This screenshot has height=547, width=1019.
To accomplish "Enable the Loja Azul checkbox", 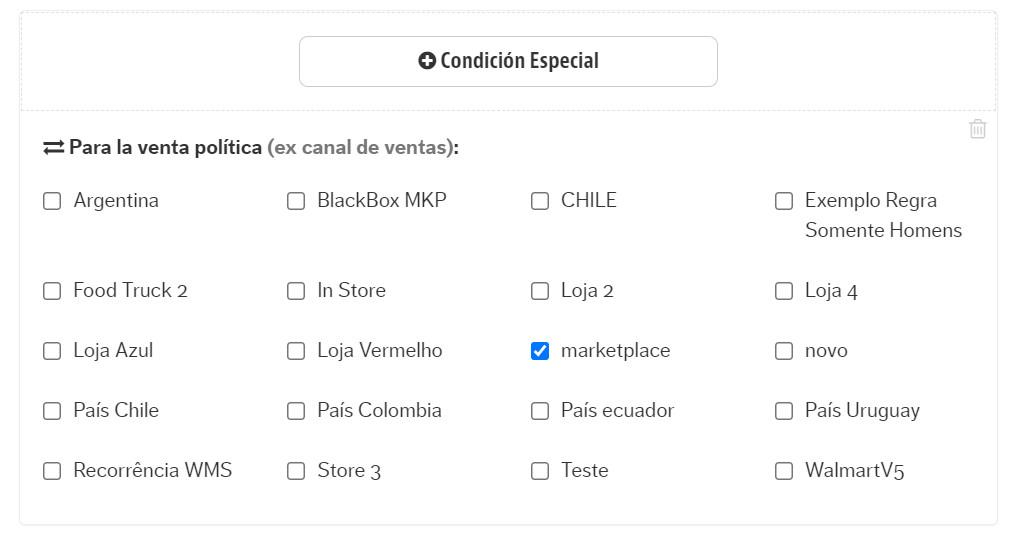I will tap(52, 351).
